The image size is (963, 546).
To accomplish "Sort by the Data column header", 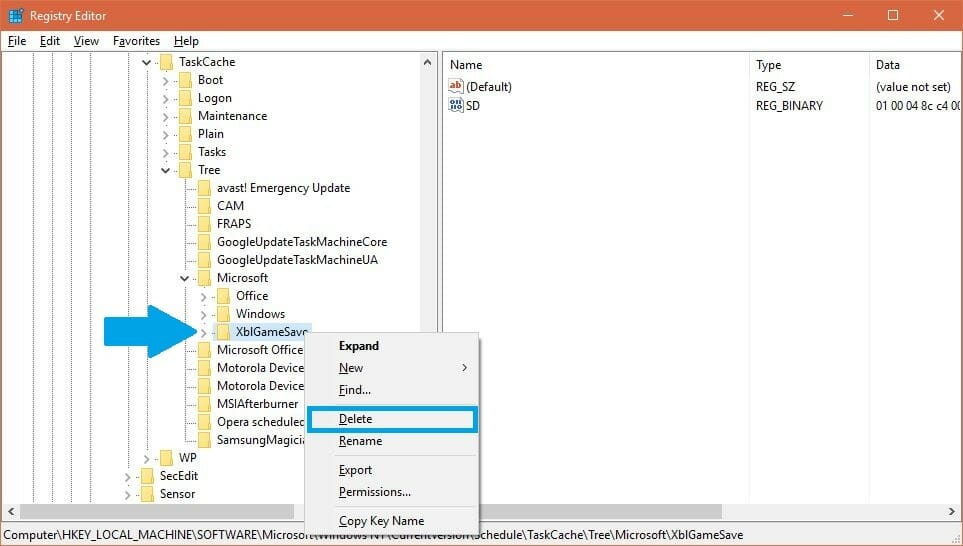I will pos(916,64).
